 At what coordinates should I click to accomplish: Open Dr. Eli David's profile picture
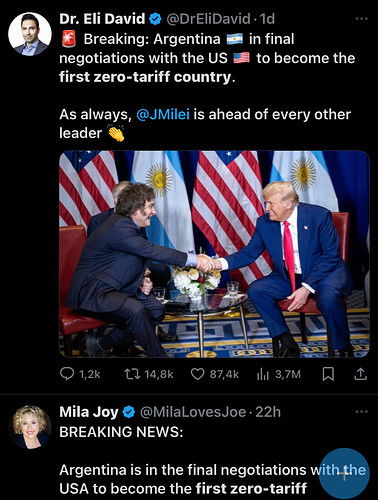(x=30, y=34)
